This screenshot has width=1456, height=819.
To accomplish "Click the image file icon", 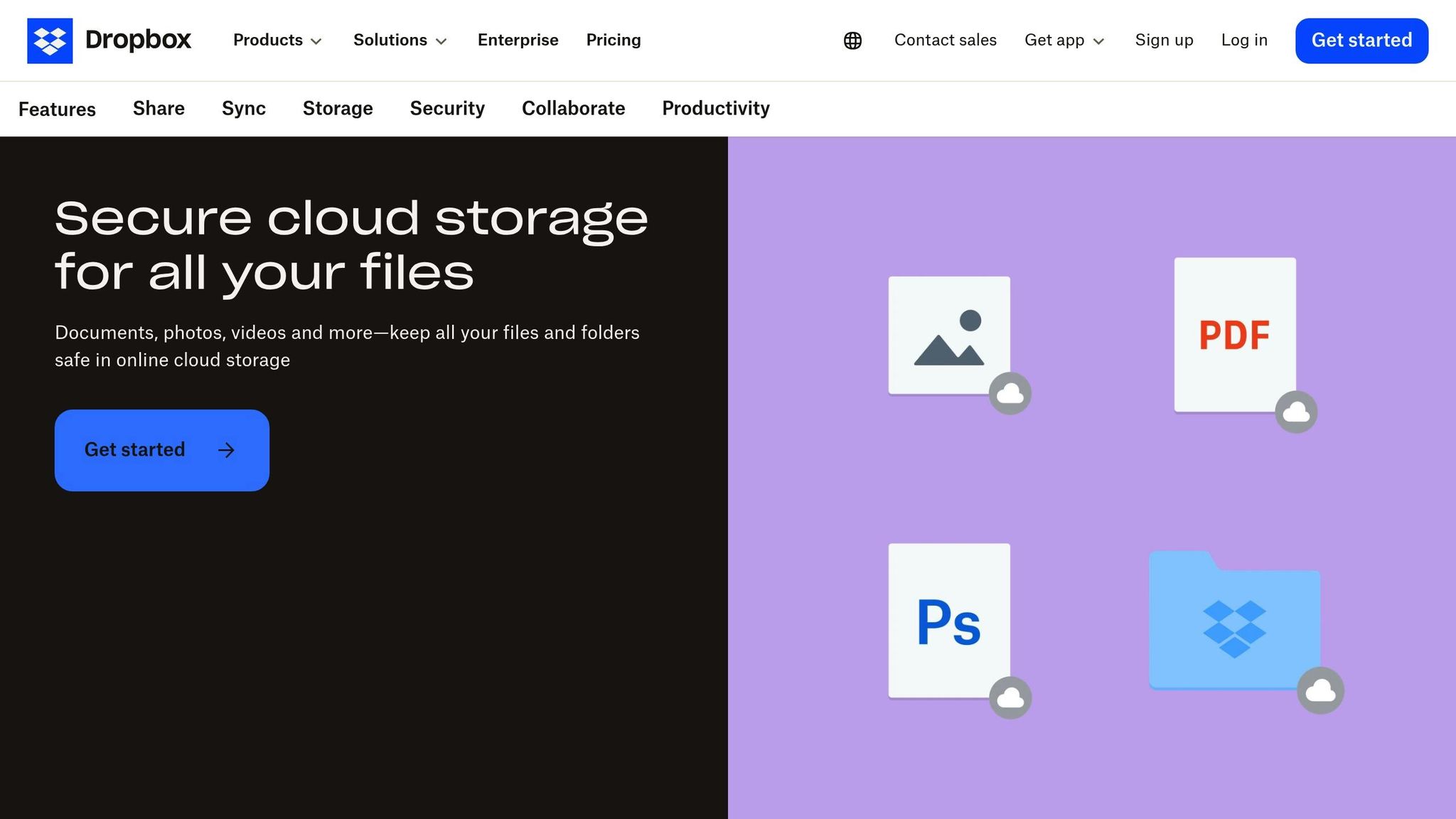I will click(949, 335).
